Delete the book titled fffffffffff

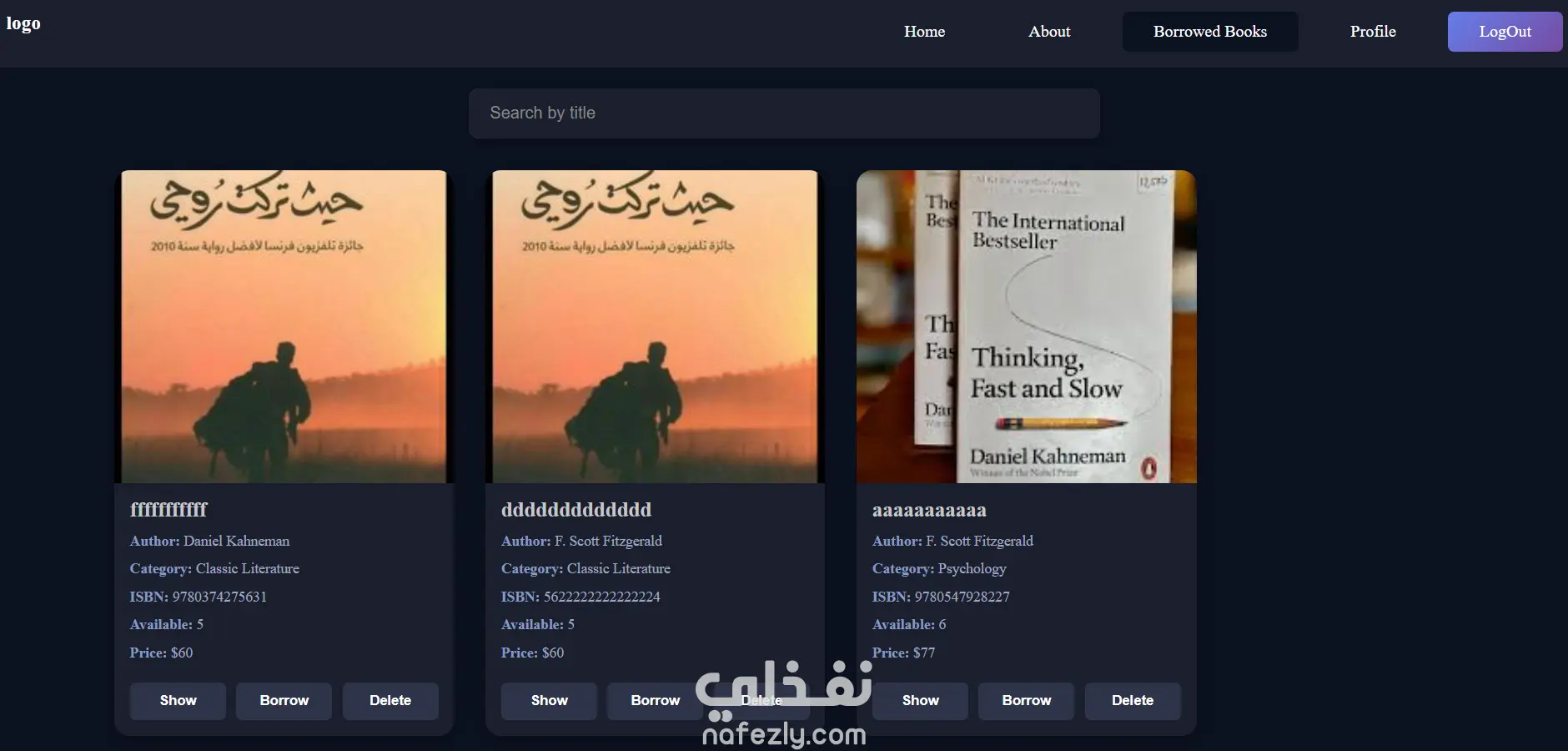(x=390, y=701)
